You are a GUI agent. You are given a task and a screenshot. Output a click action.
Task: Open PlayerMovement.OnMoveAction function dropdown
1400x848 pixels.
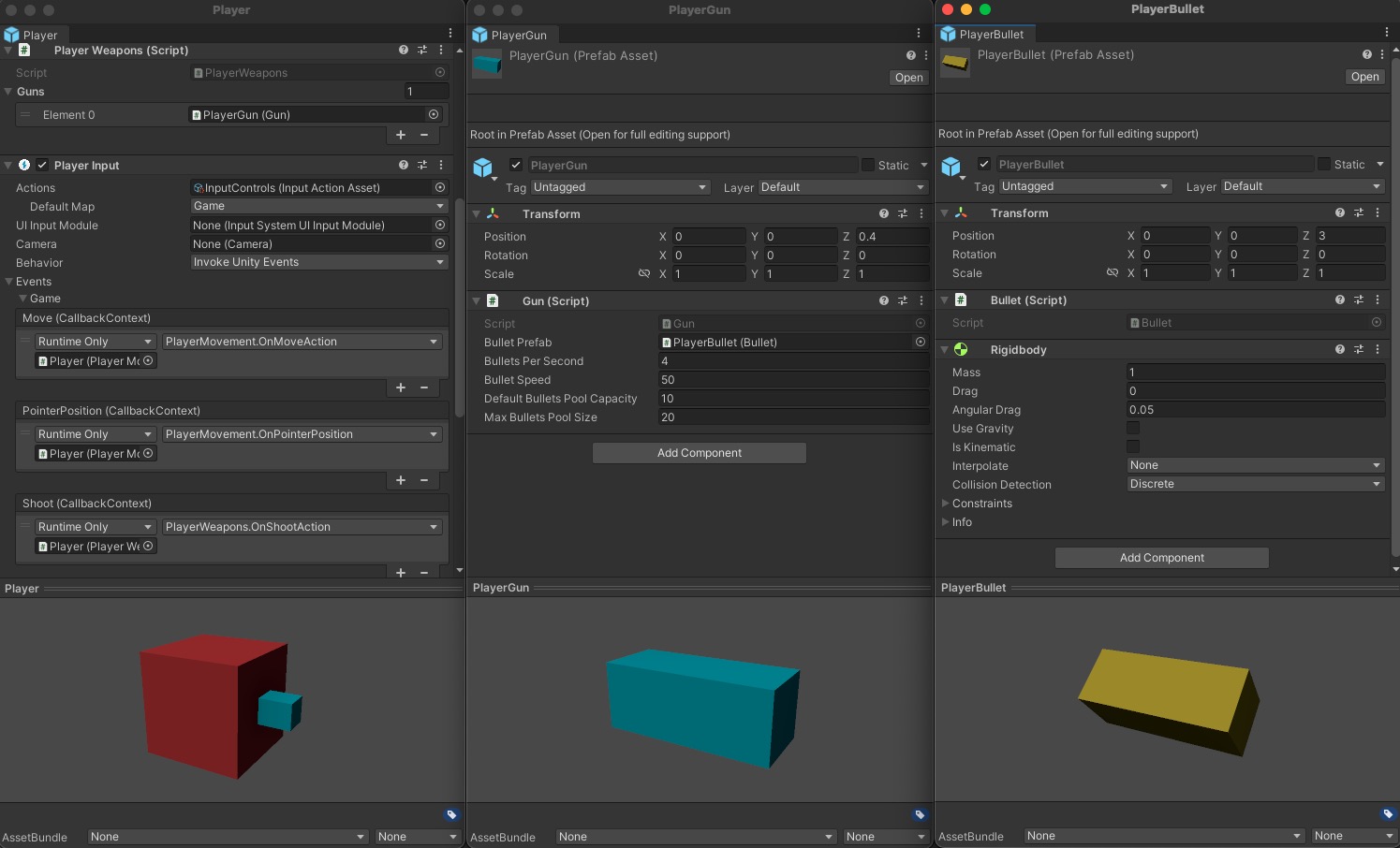[302, 342]
